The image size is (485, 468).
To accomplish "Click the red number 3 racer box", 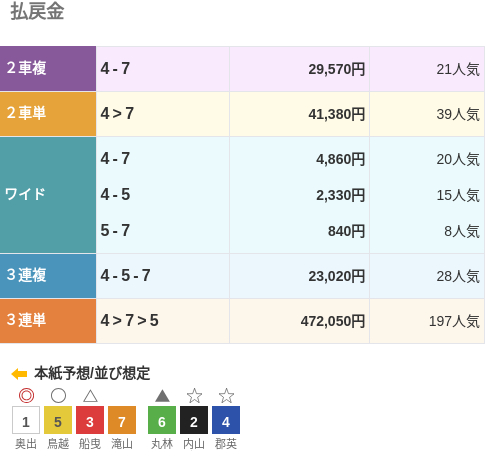I will point(90,420).
